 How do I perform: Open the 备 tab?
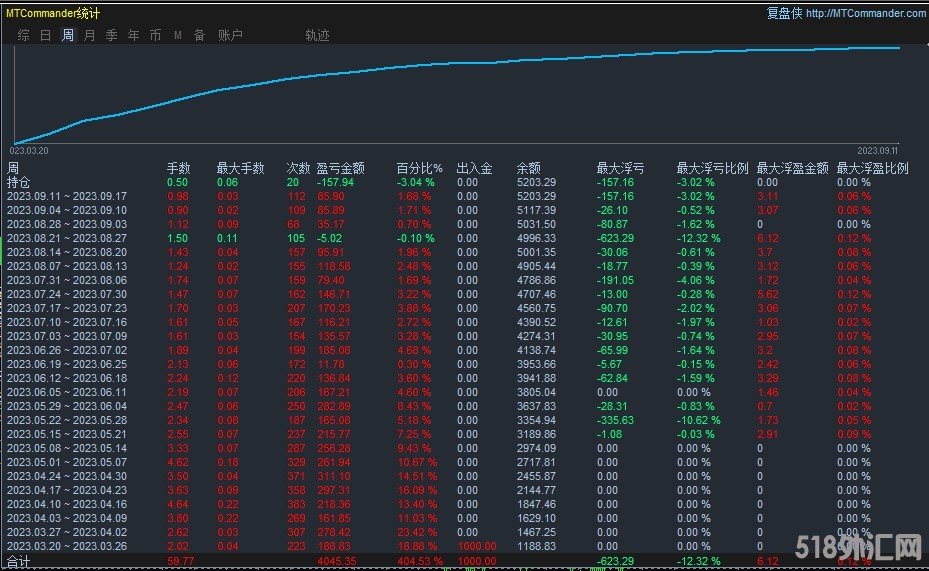click(x=199, y=35)
